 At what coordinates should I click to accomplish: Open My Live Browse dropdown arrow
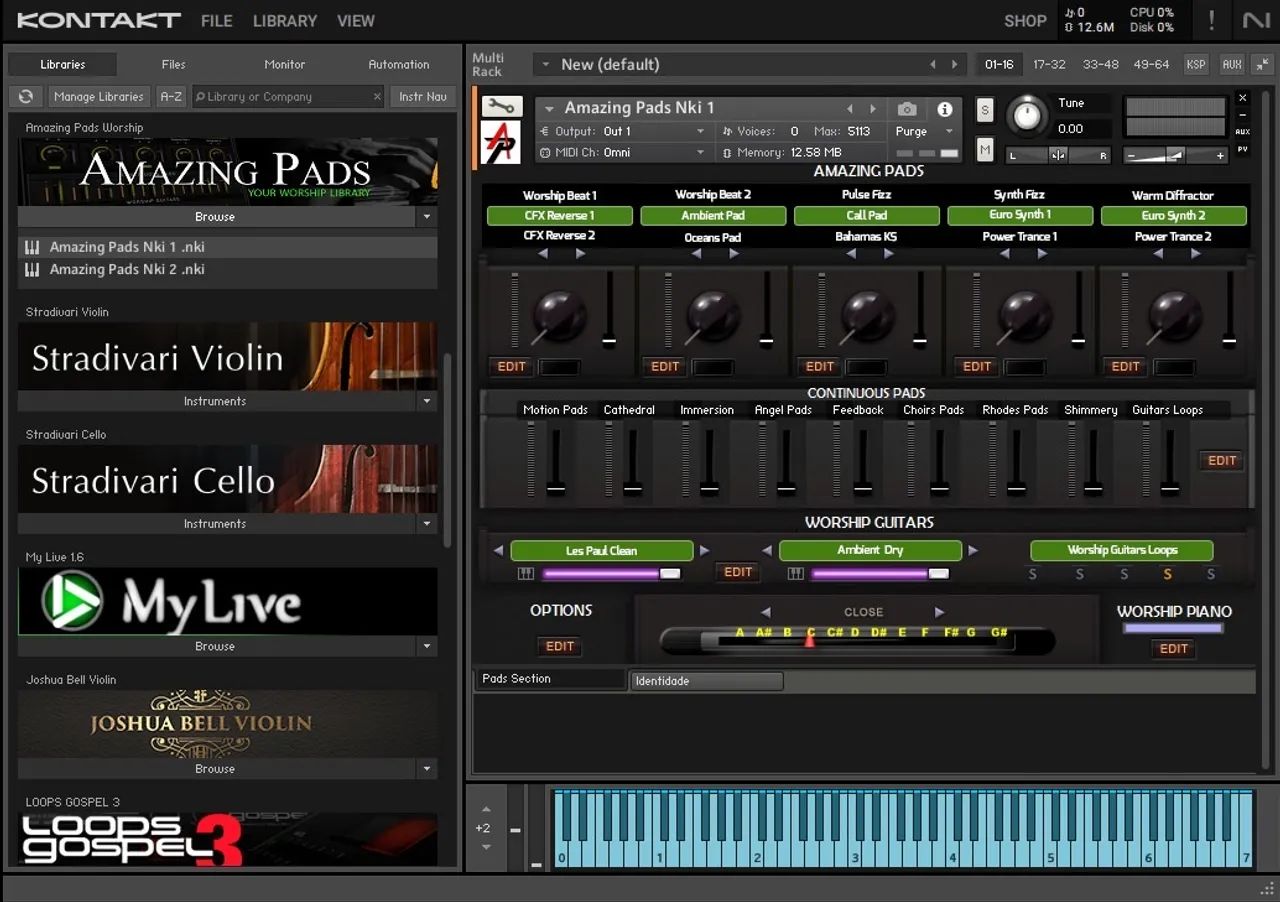click(x=427, y=647)
